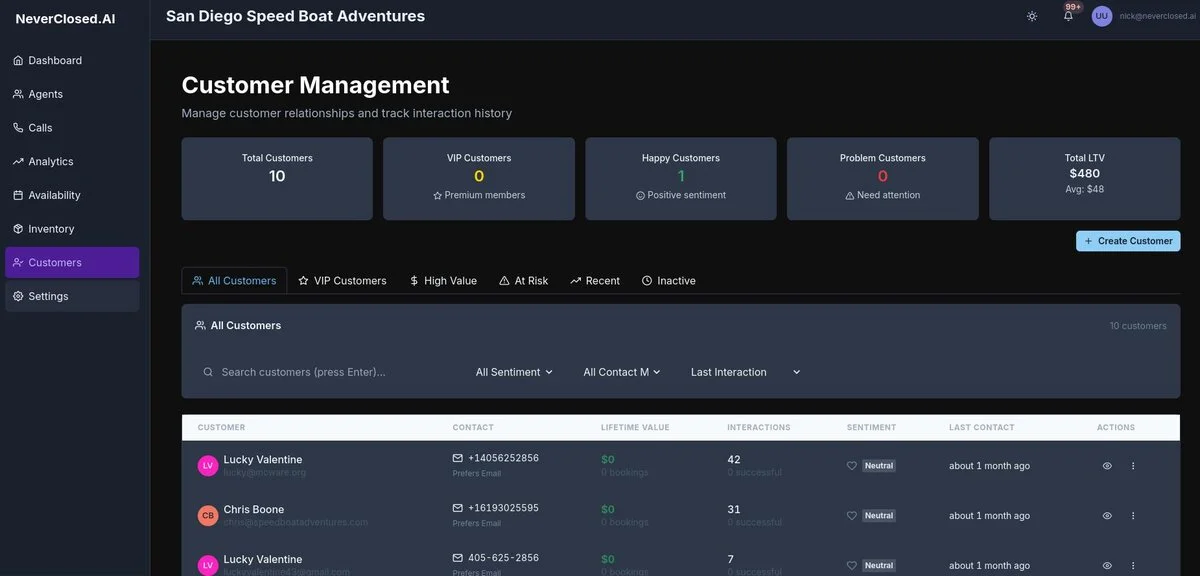Navigate to Analytics in the sidebar

coord(50,162)
